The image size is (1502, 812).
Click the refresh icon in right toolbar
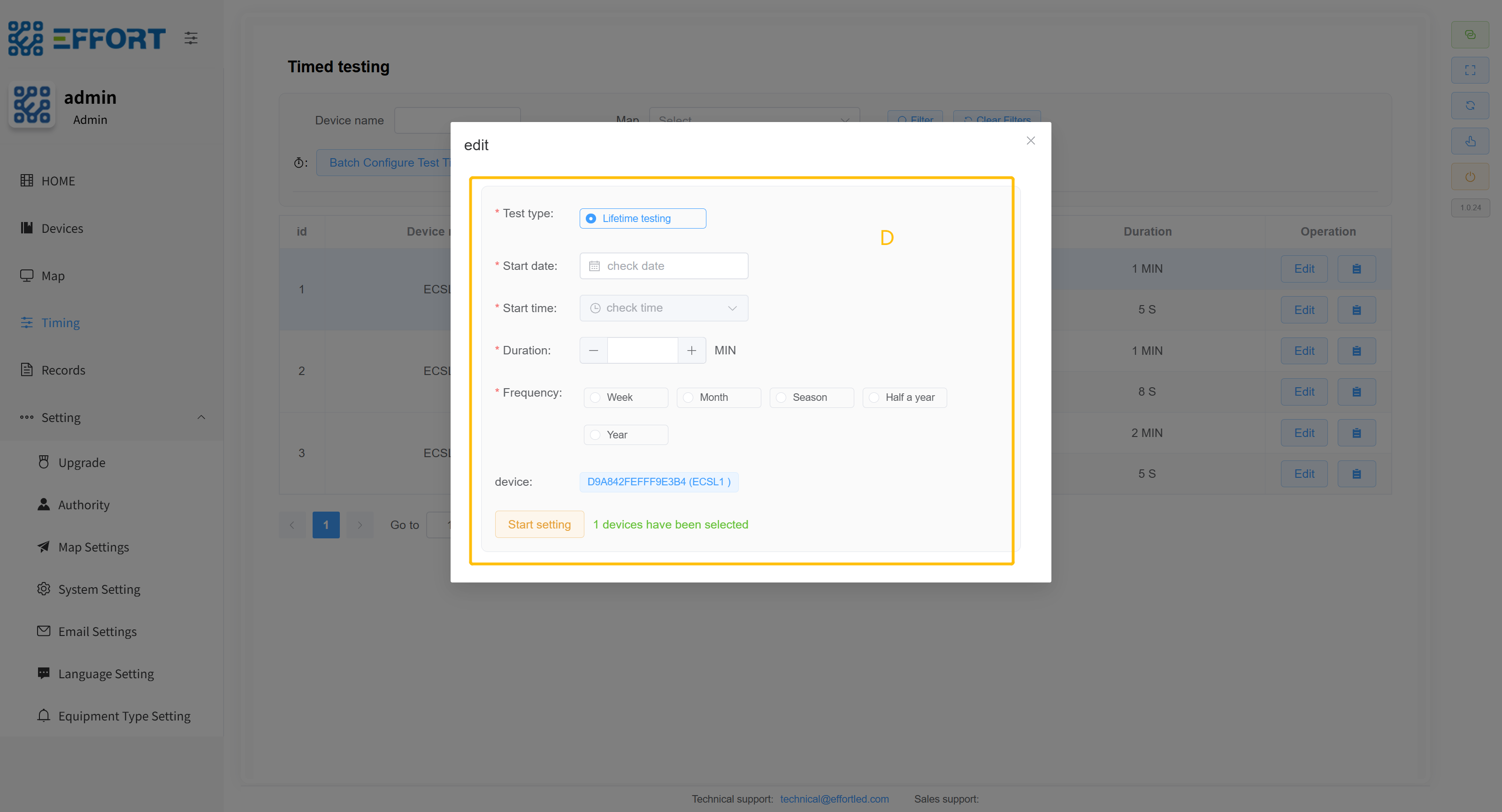(1470, 106)
